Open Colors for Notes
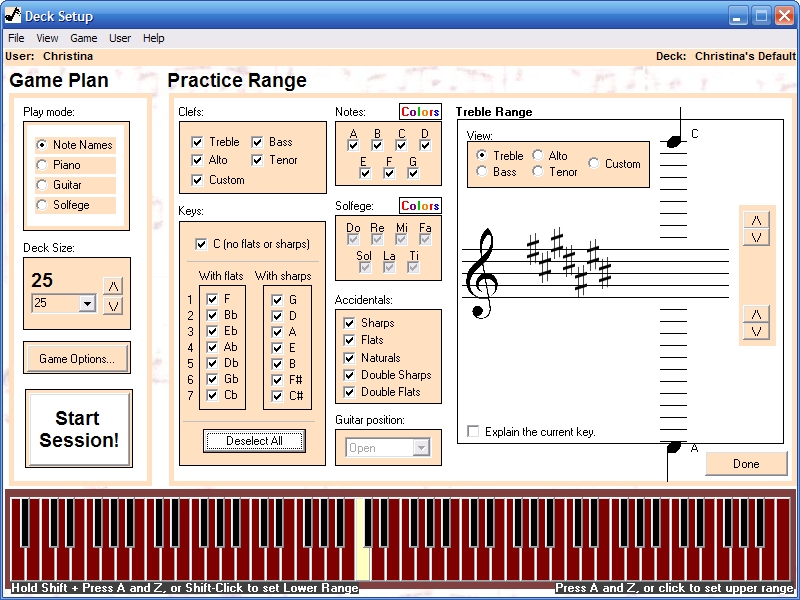Screen dimensions: 800x600 420,112
